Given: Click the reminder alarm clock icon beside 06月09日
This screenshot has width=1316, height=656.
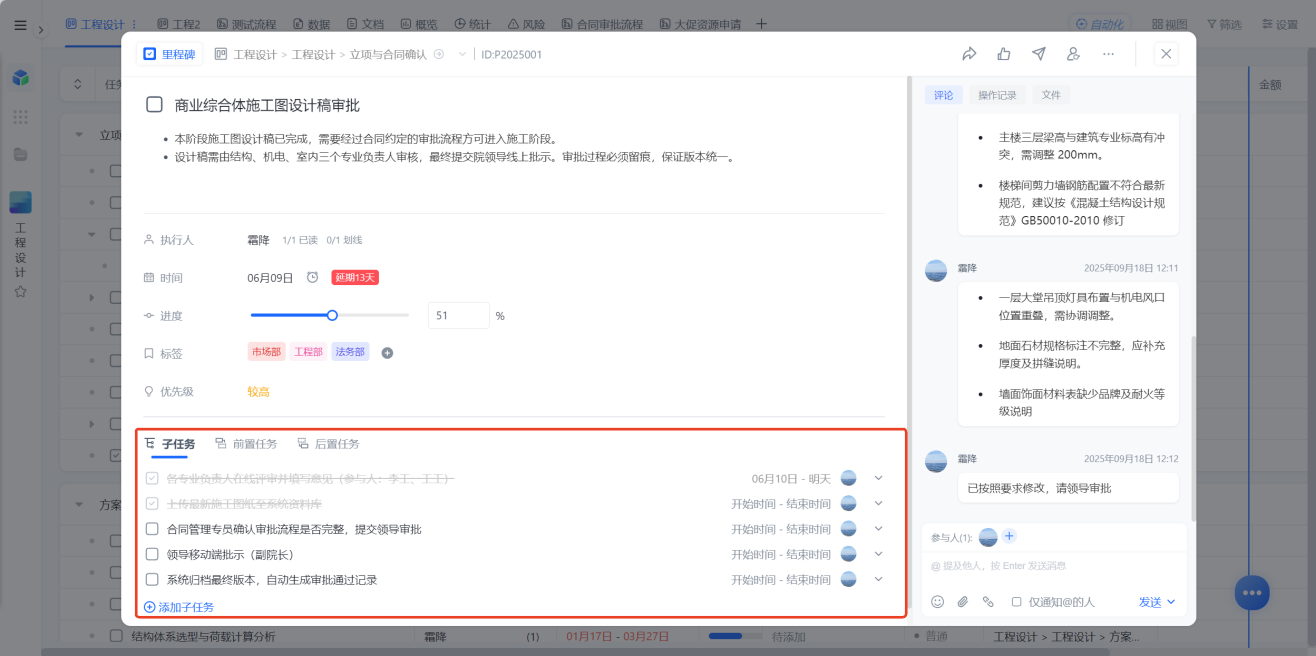Looking at the screenshot, I should pos(312,277).
